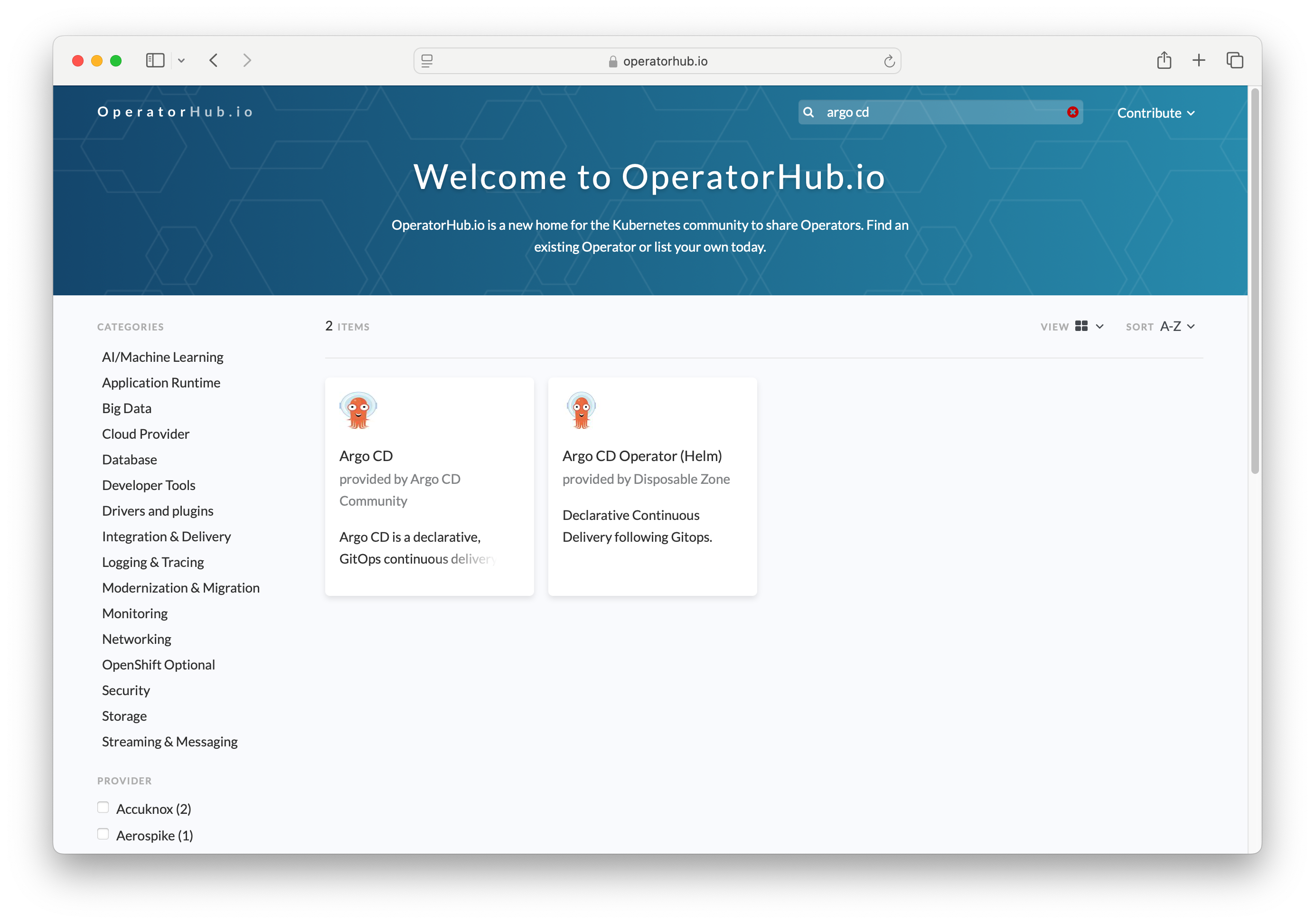Check the Aerospike provider filter
The width and height of the screenshot is (1315, 924).
(103, 834)
